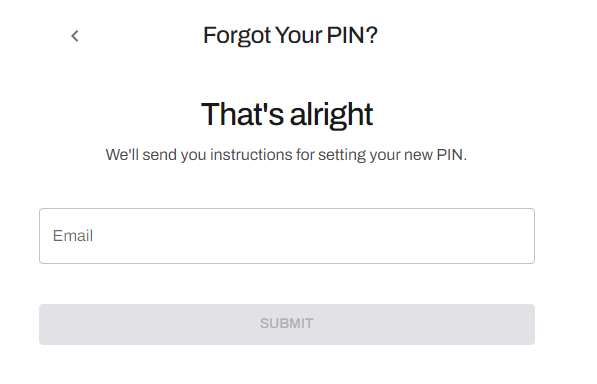Image resolution: width=597 pixels, height=384 pixels.
Task: Activate the email address entry box
Action: point(287,236)
